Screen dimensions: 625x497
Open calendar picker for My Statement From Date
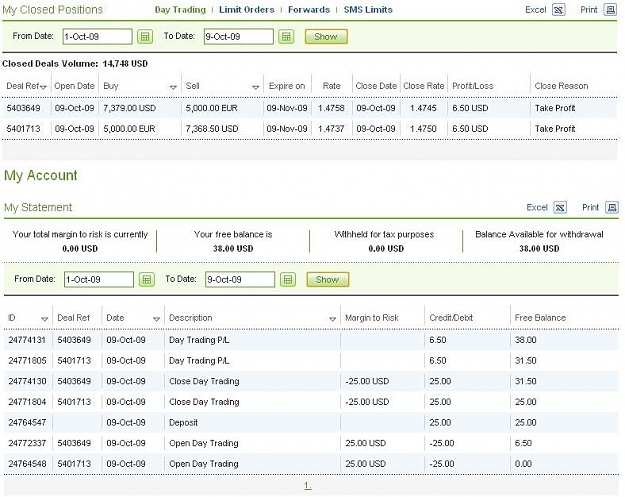[147, 279]
